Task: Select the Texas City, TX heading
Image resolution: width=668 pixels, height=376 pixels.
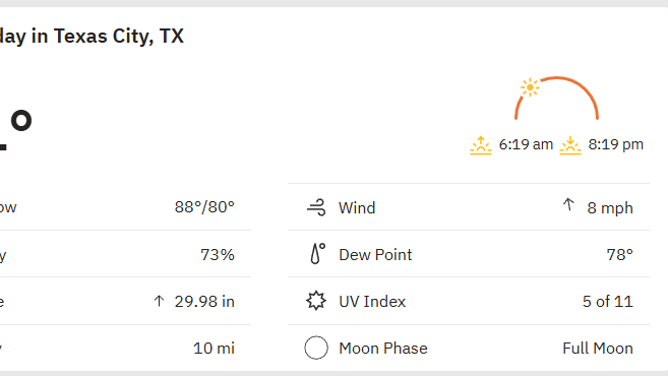Action: pyautogui.click(x=92, y=36)
